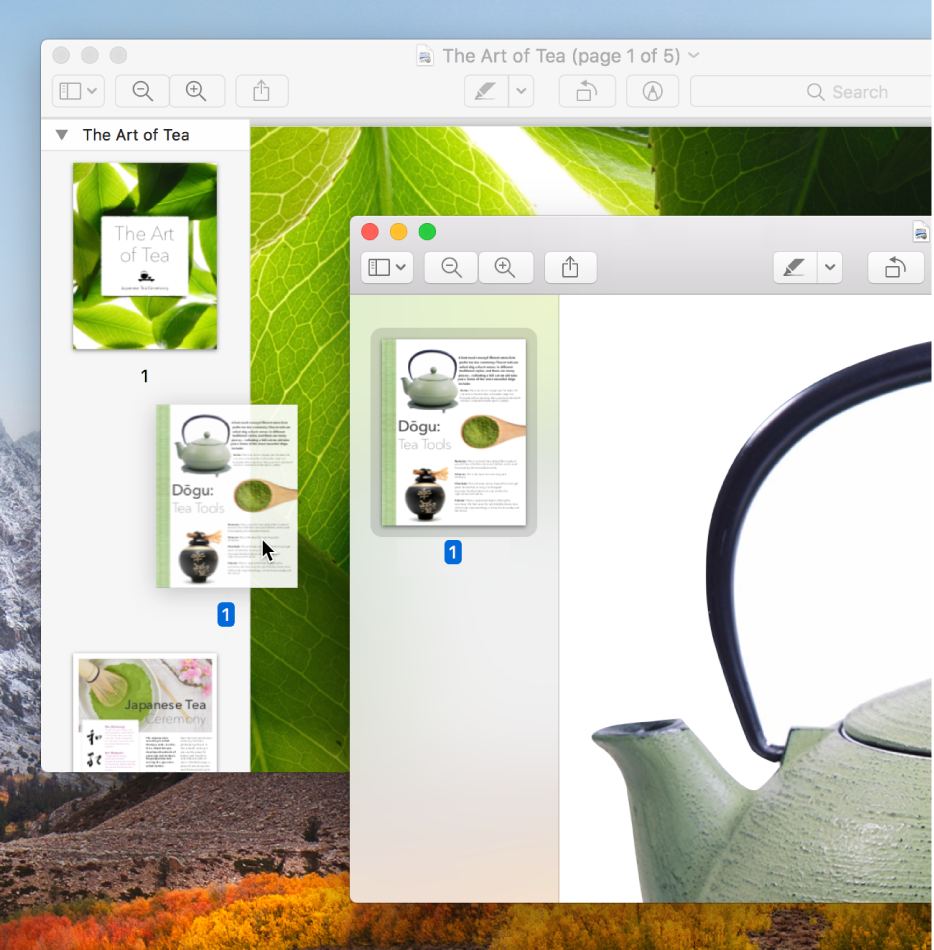Select Japanese Tea Ceremony page thumbnail
This screenshot has width=934, height=950.
point(145,712)
